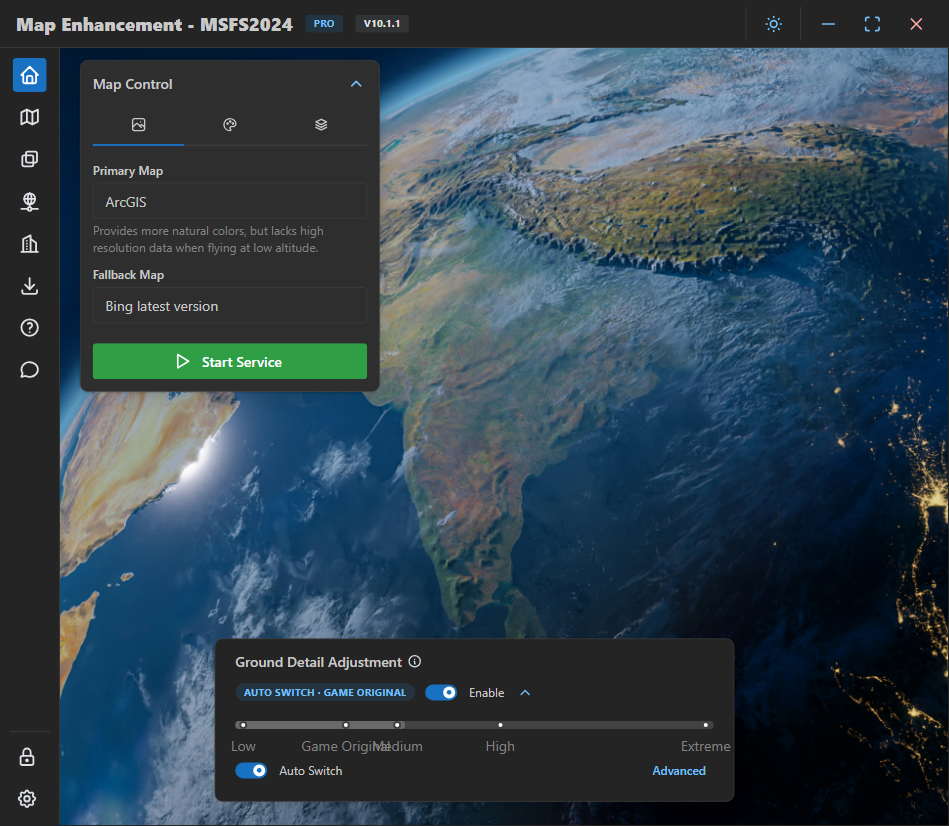Set detail slider to Low
Image resolution: width=949 pixels, height=826 pixels.
coord(243,725)
